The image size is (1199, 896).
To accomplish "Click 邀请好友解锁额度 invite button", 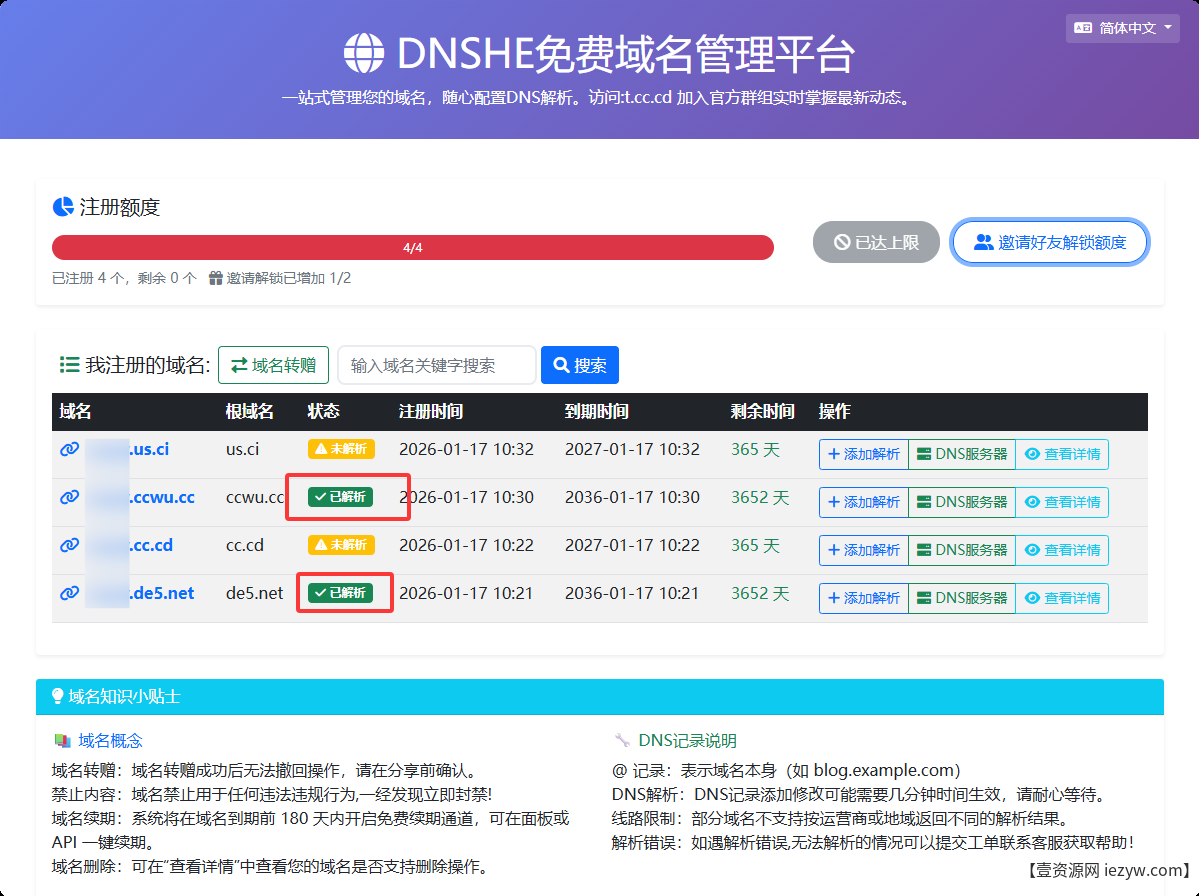I will pyautogui.click(x=1049, y=242).
